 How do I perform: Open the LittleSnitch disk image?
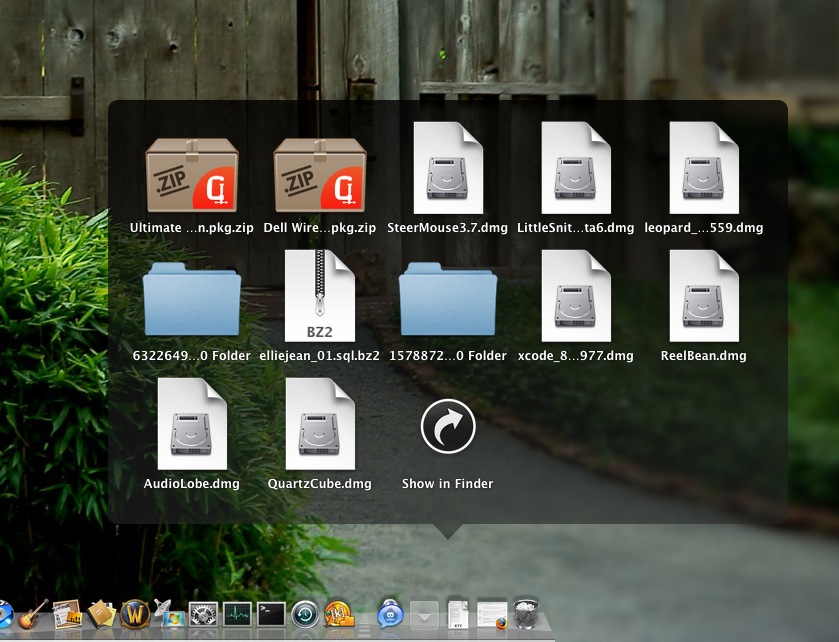tap(576, 167)
